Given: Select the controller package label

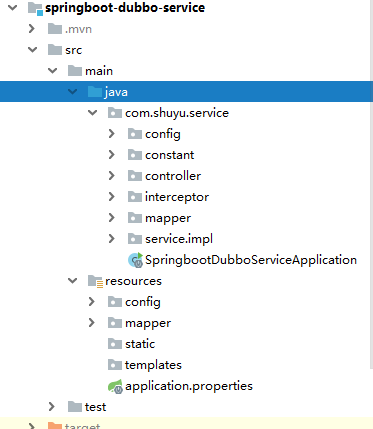Looking at the screenshot, I should click(x=173, y=176).
